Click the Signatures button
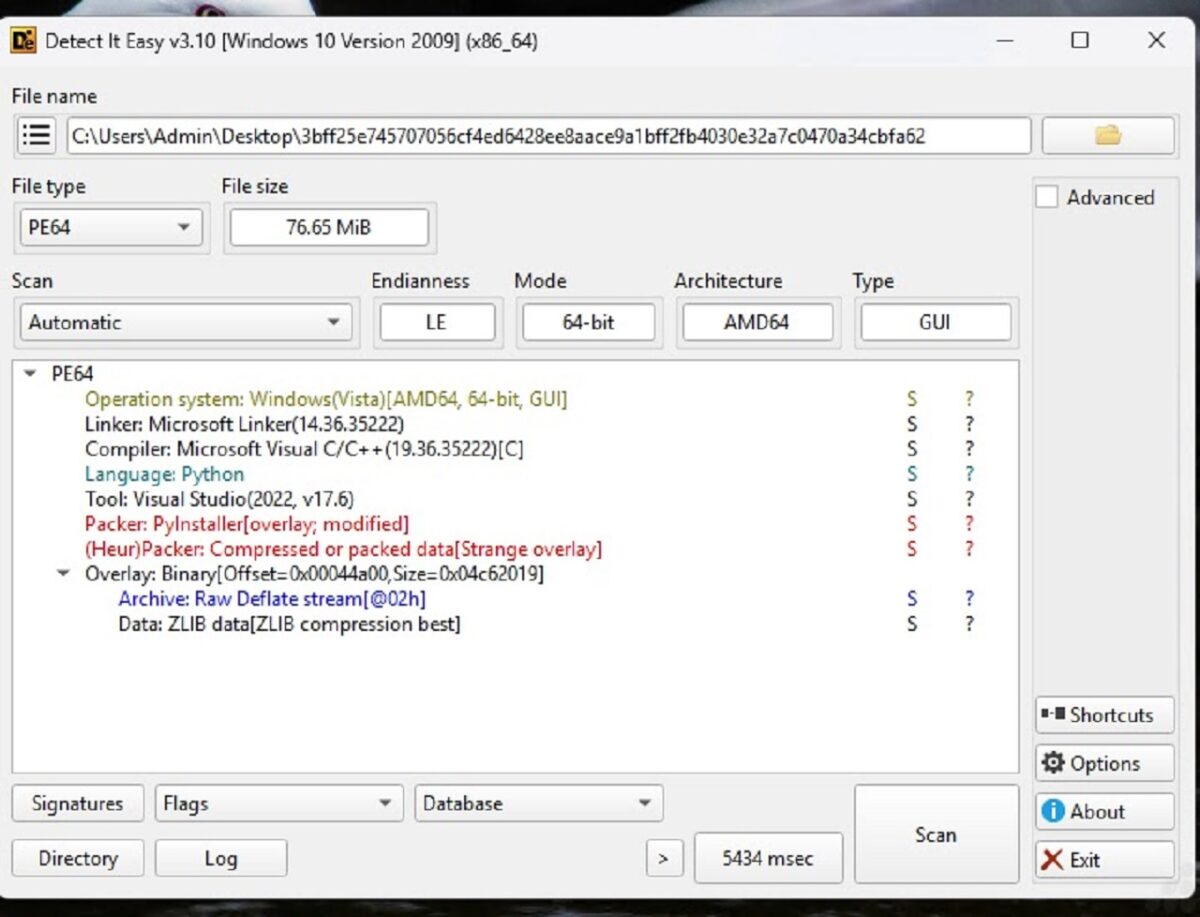 [x=77, y=803]
